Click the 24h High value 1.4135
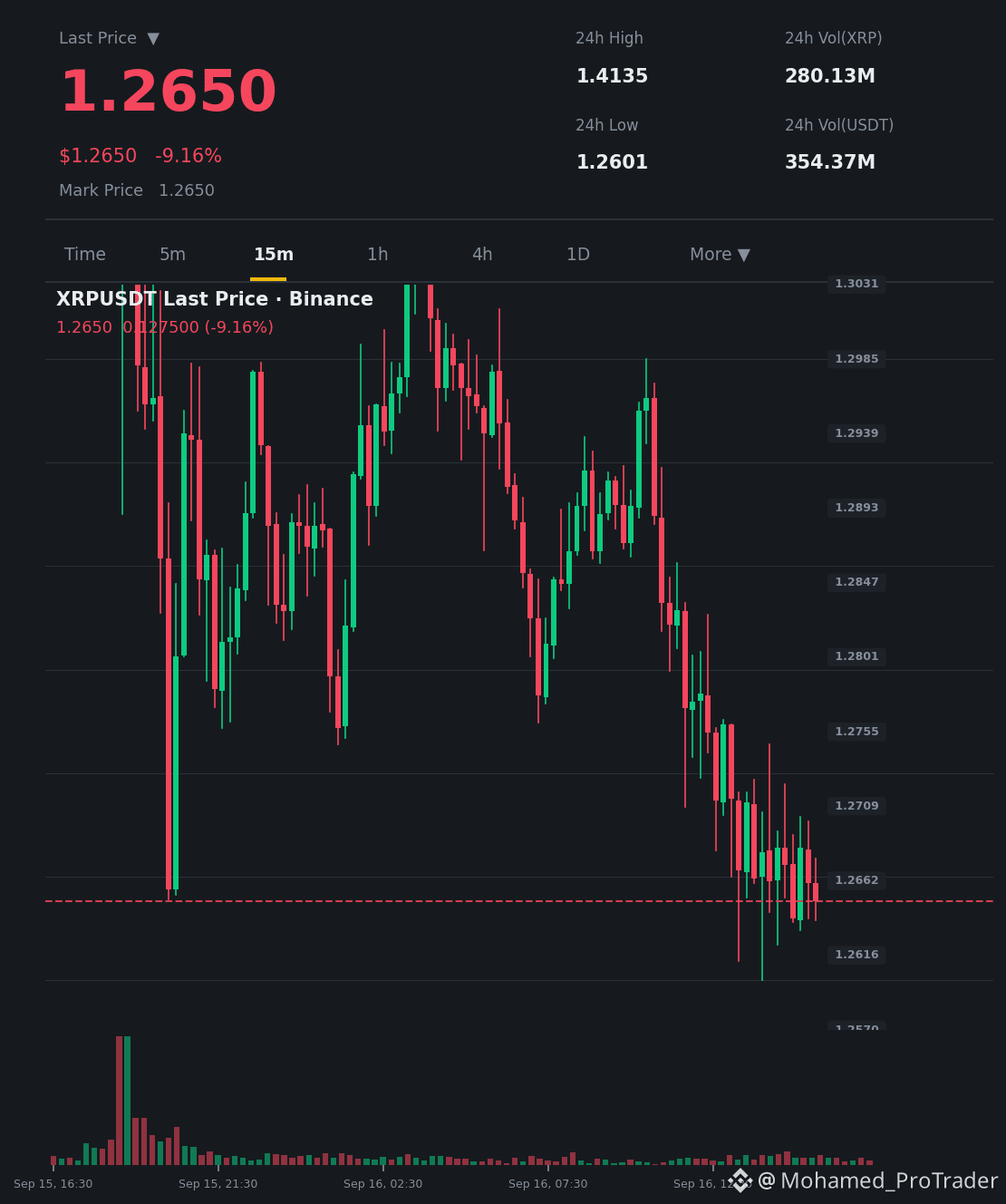1006x1204 pixels. click(613, 76)
